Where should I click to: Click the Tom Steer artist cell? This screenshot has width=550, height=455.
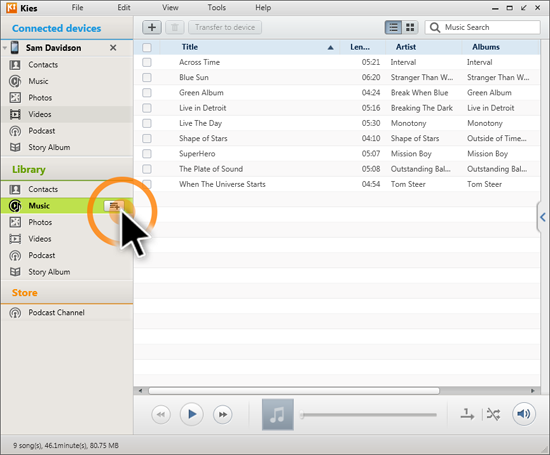pyautogui.click(x=408, y=184)
